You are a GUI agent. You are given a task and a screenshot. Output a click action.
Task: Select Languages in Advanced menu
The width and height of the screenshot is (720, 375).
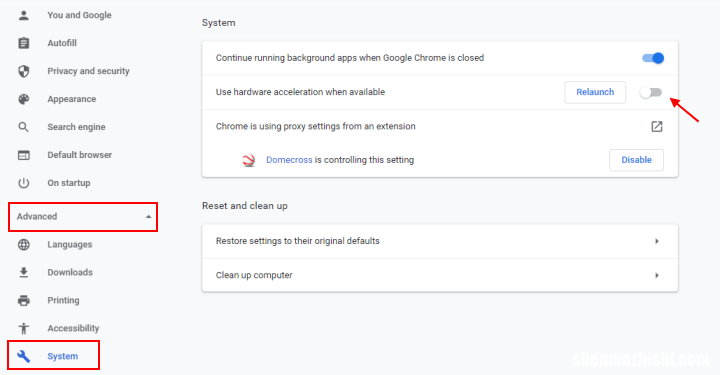70,245
